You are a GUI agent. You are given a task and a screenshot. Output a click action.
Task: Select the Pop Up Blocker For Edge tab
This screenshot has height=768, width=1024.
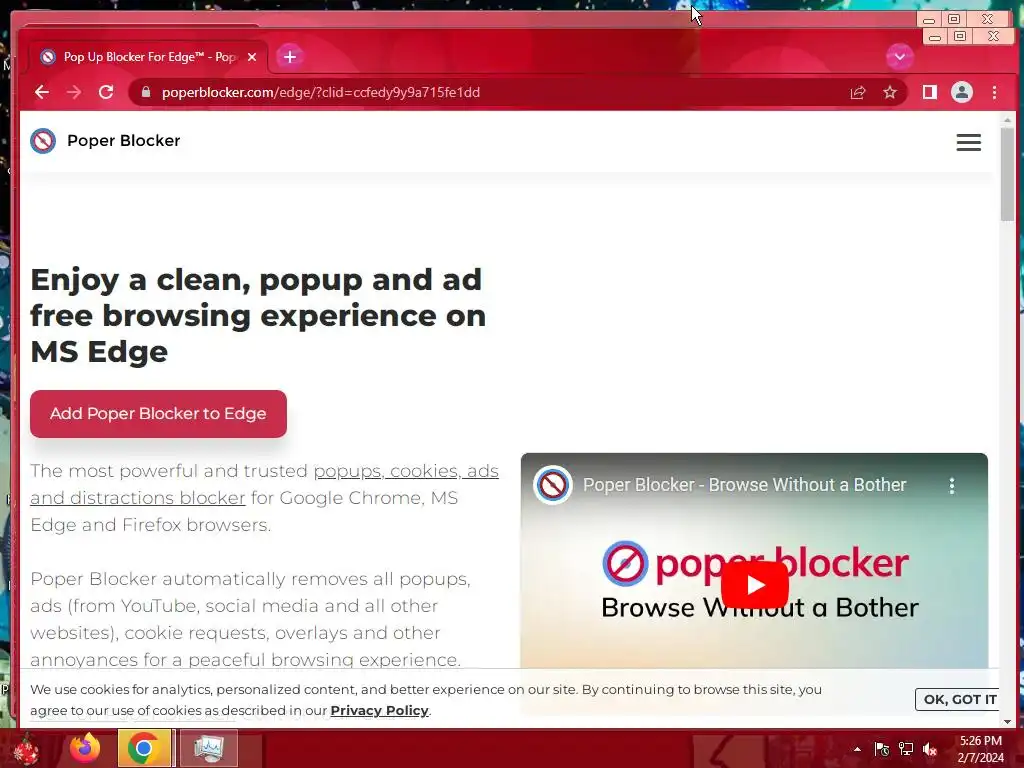(150, 57)
